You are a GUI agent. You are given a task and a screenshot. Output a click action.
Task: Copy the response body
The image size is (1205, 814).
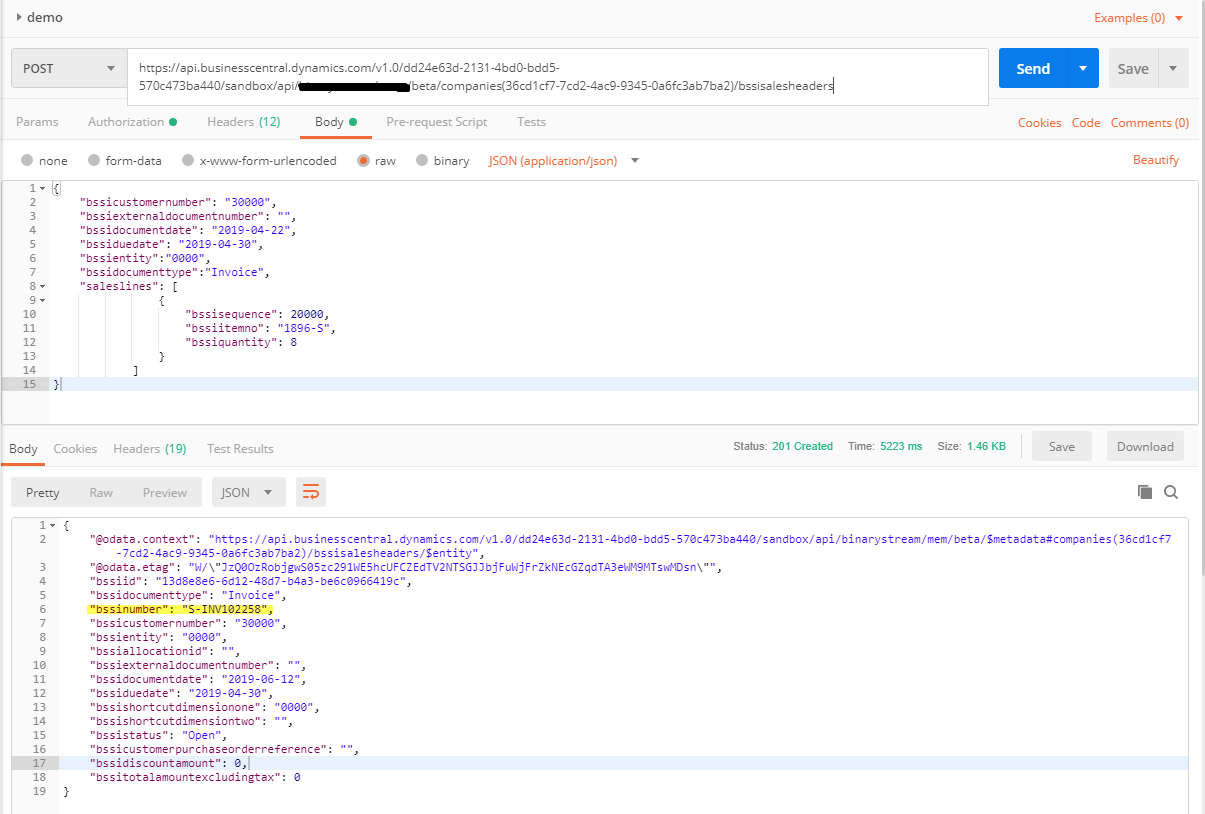(1143, 491)
